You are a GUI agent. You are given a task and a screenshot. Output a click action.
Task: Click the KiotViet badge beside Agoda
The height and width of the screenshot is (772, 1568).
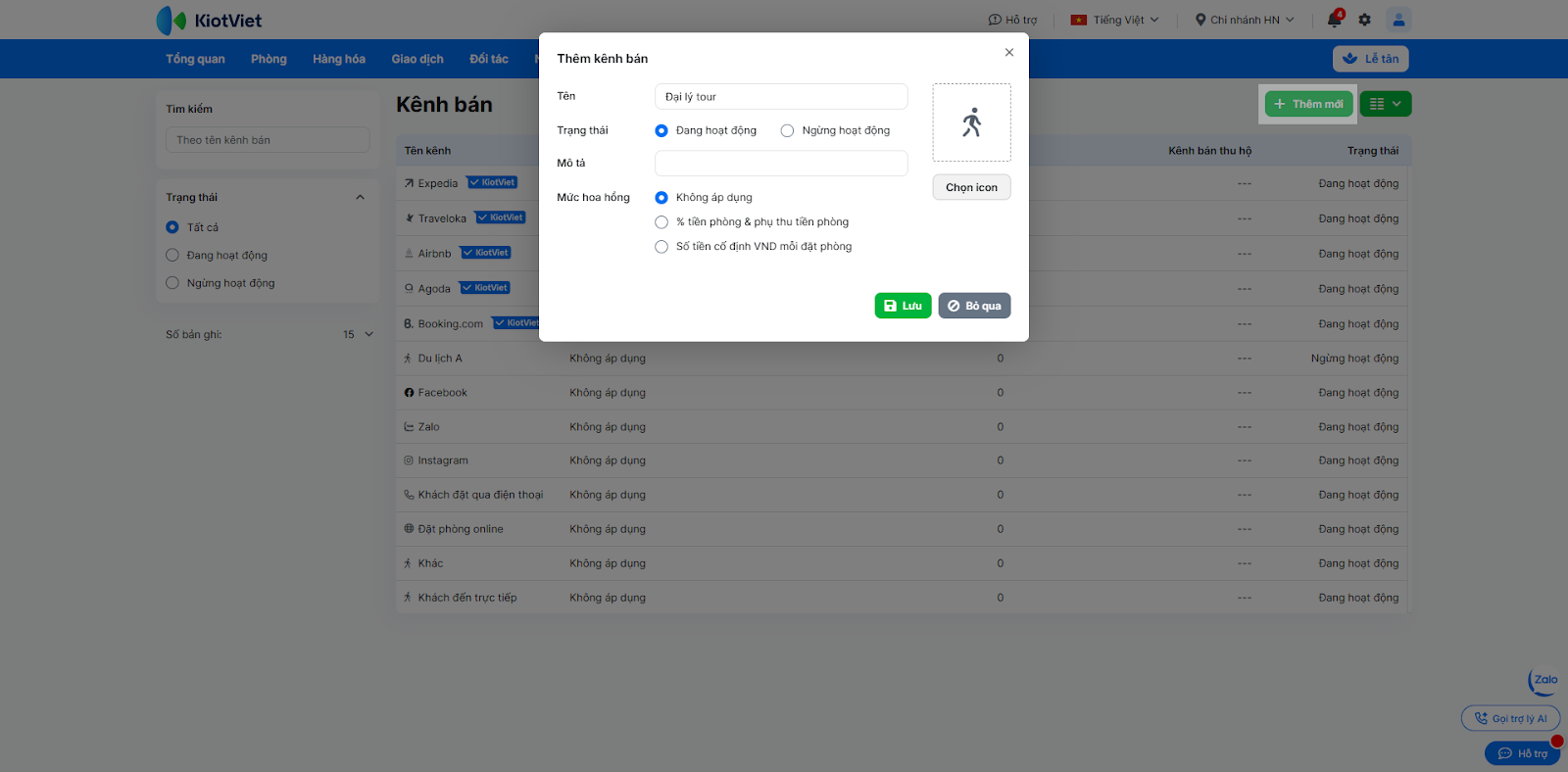485,288
